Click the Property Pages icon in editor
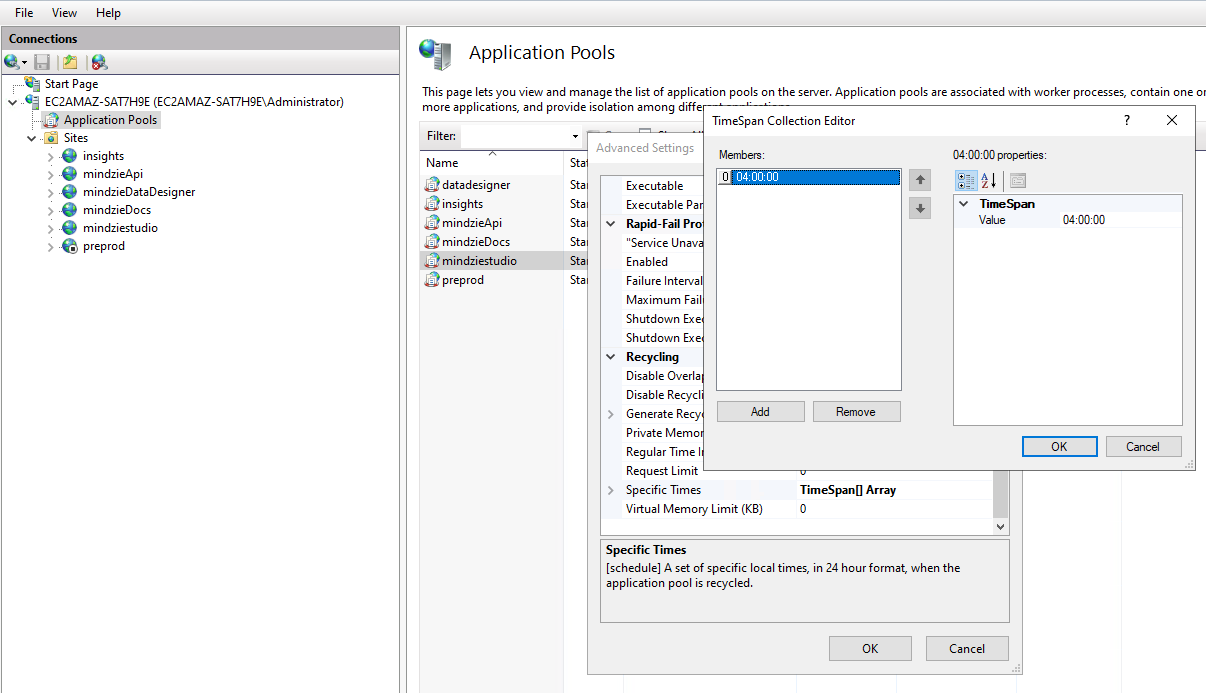This screenshot has height=693, width=1206. [x=1017, y=181]
